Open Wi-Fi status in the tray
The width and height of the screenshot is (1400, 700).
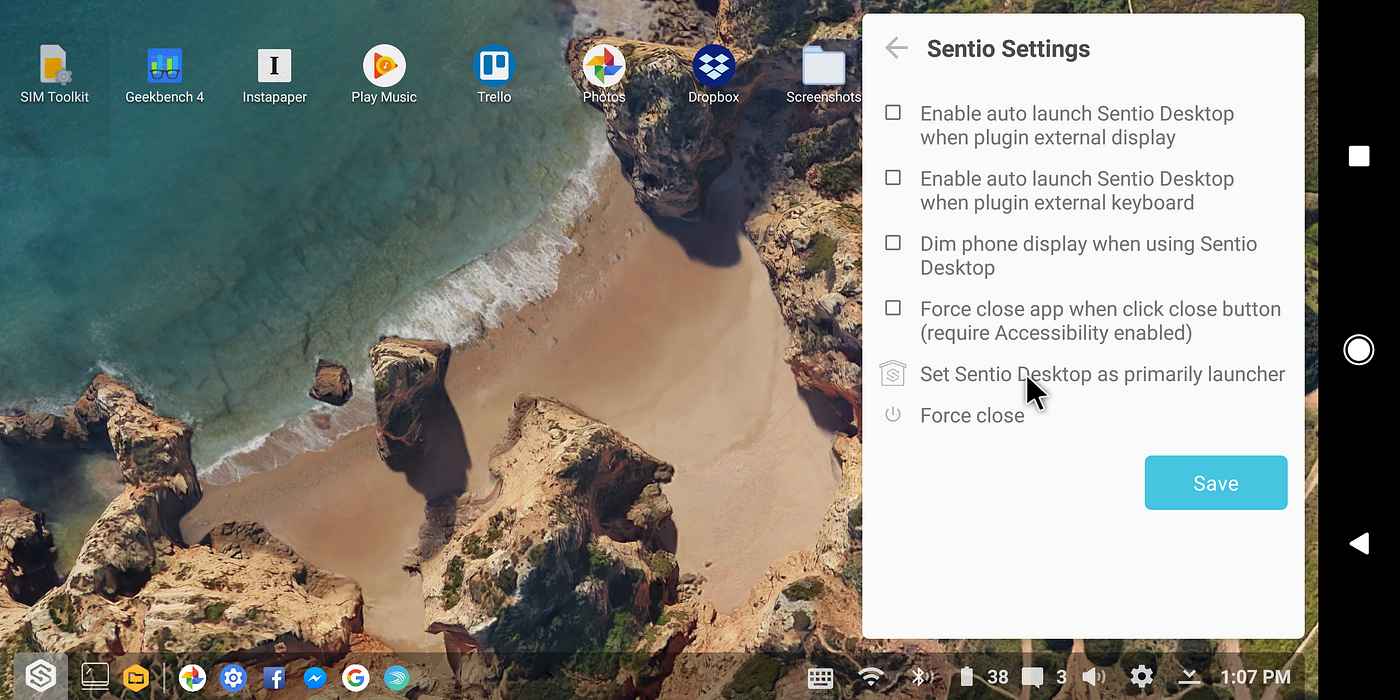(x=871, y=678)
